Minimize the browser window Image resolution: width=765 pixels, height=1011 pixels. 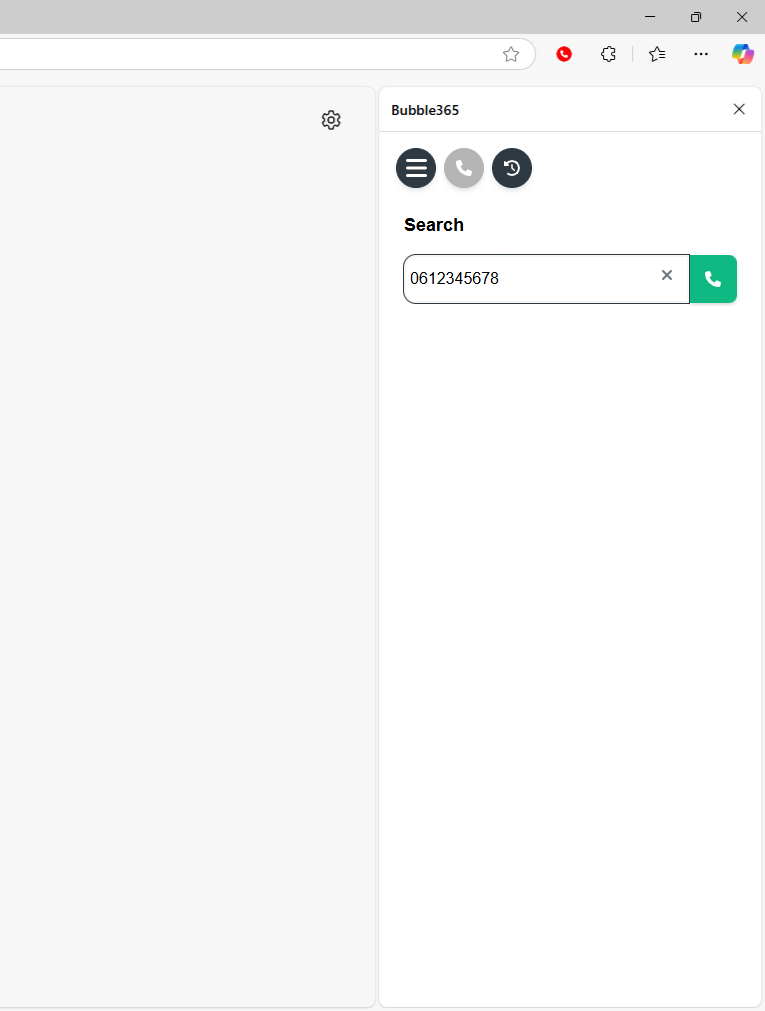pyautogui.click(x=650, y=17)
